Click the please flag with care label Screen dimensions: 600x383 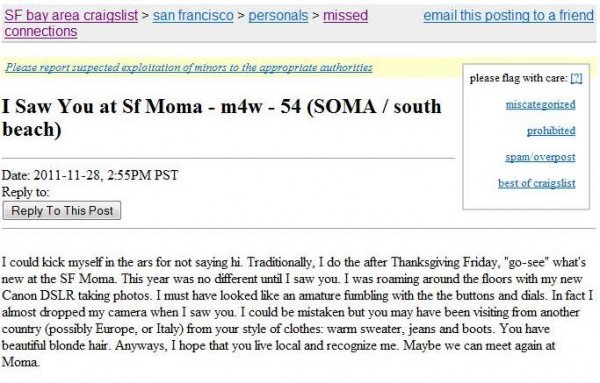coord(518,78)
